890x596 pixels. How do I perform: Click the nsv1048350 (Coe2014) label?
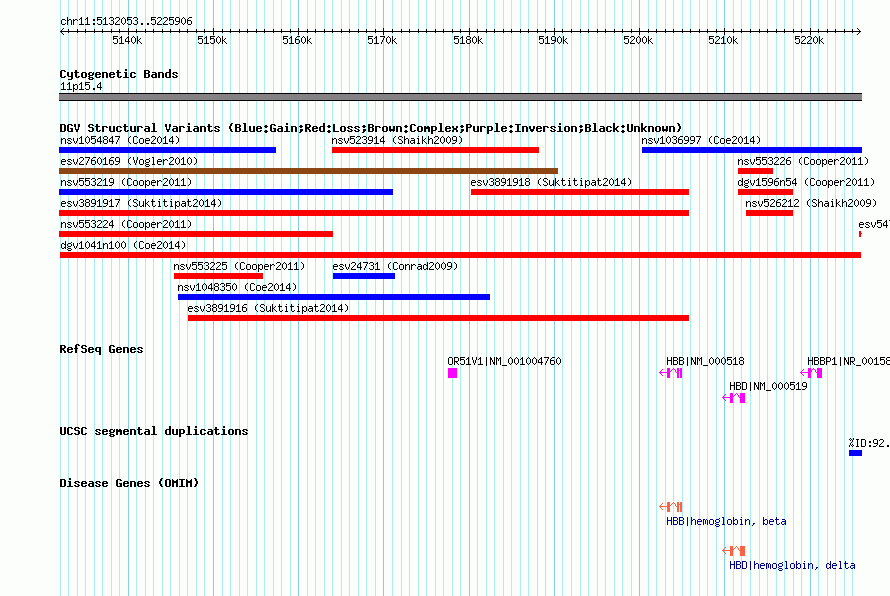tap(237, 287)
